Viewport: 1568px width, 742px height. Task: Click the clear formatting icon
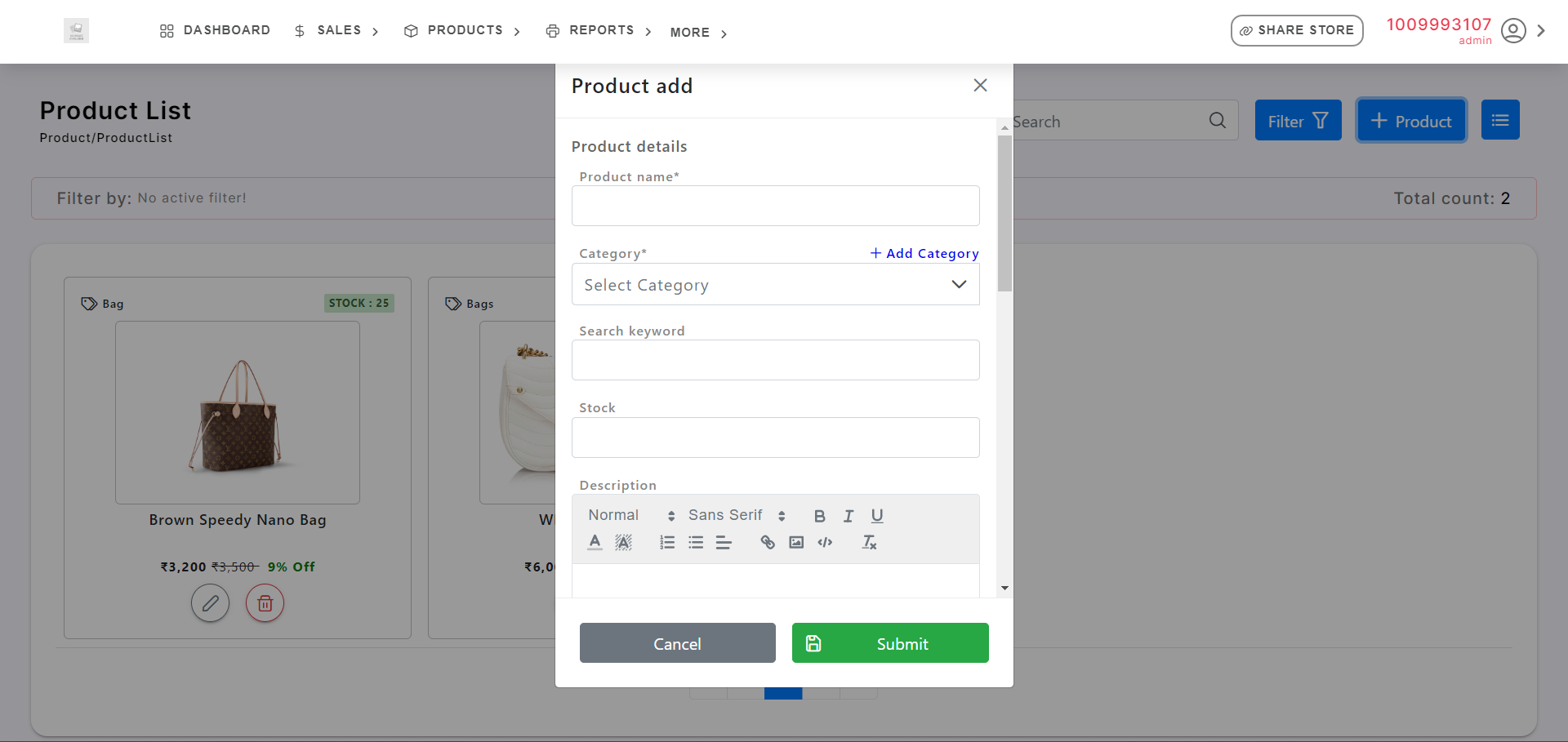(x=869, y=543)
